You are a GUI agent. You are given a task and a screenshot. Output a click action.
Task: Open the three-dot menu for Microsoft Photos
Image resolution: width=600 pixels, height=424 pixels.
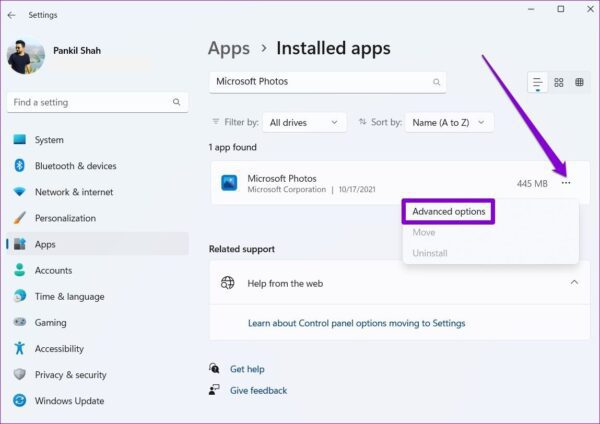[x=566, y=183]
